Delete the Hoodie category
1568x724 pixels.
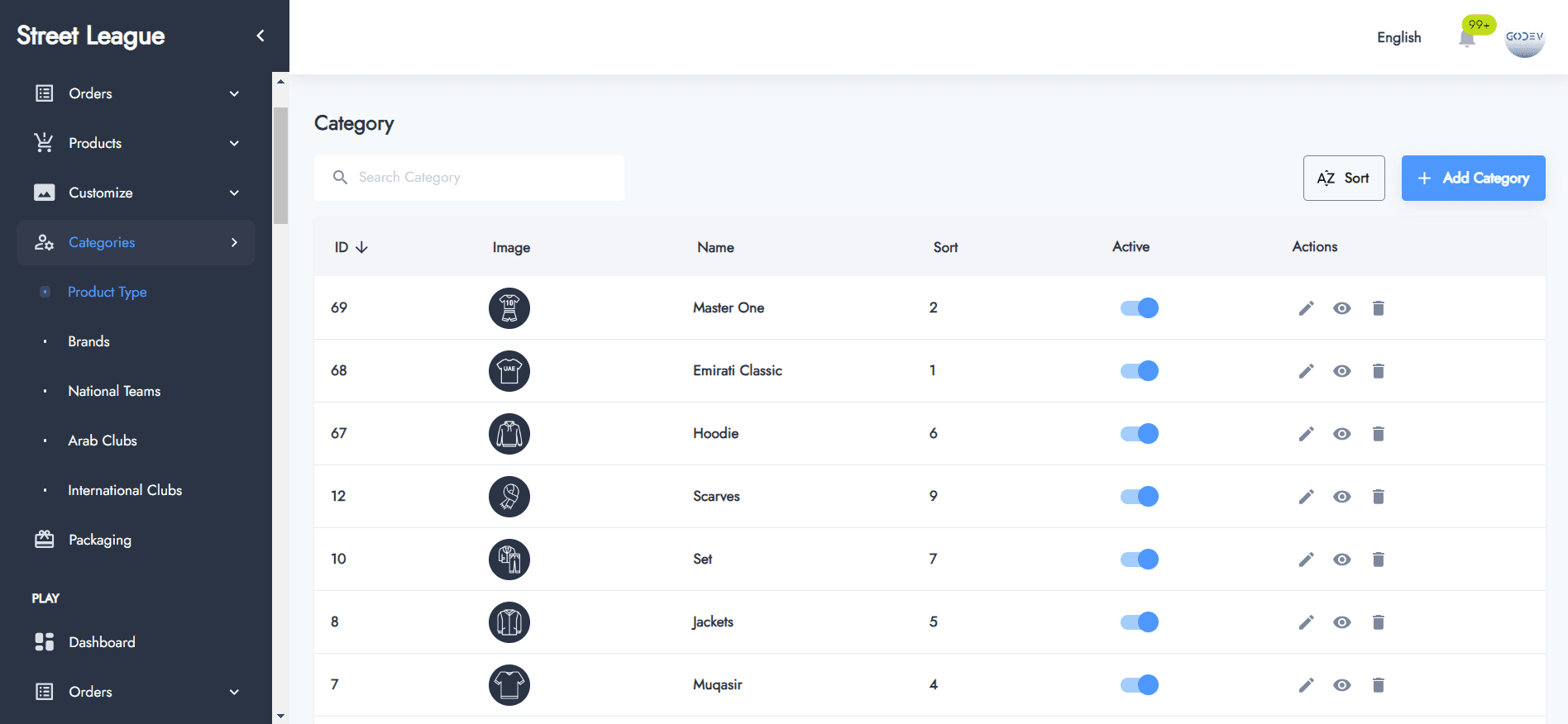[1378, 434]
